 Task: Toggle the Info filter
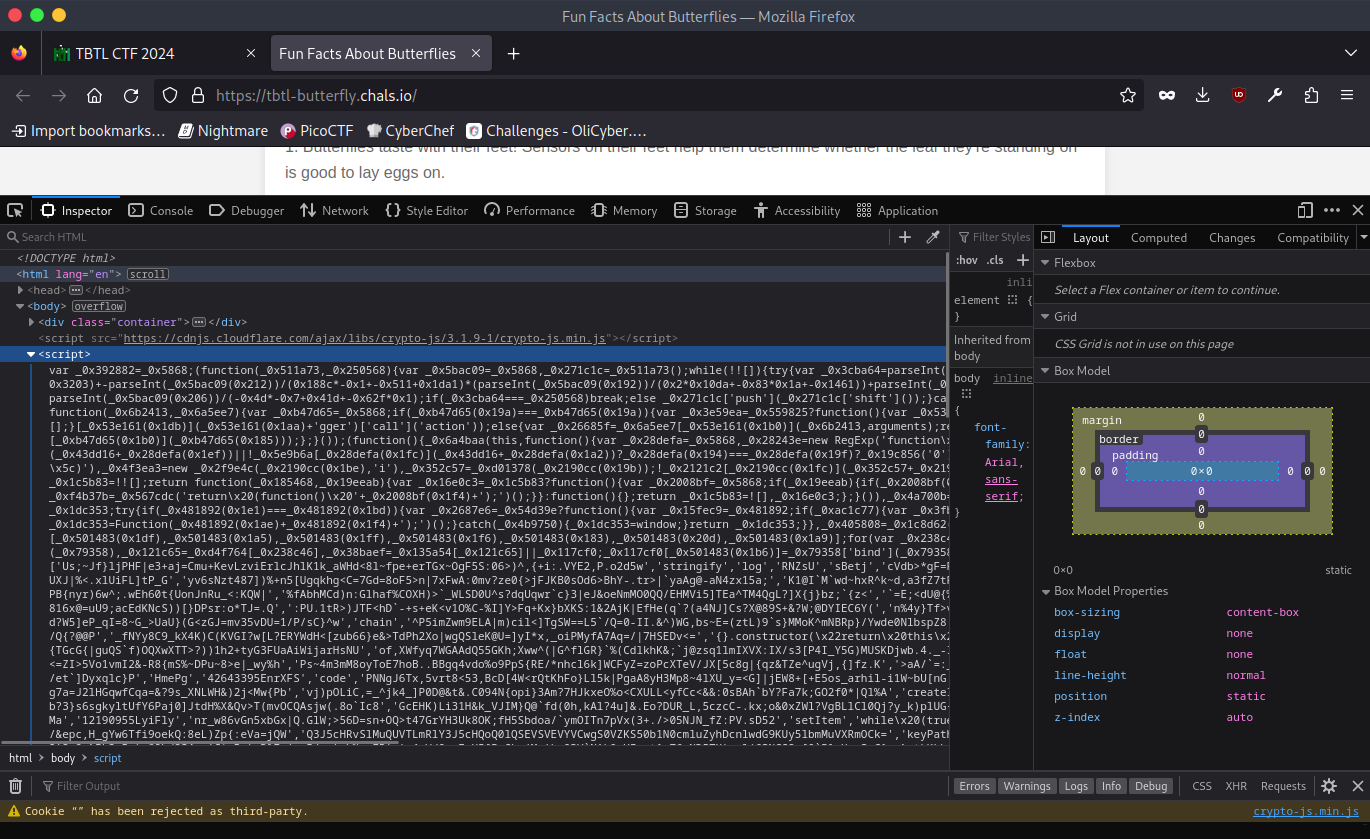[x=1111, y=786]
